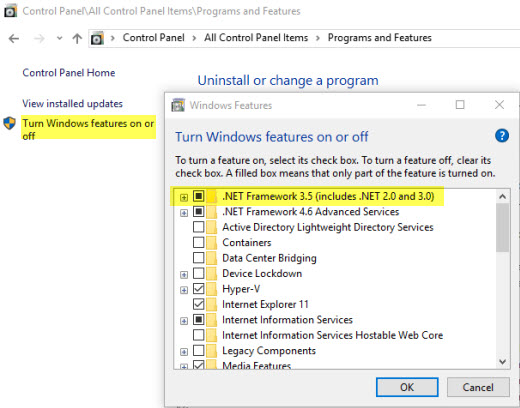
Task: Open the View installed updates link
Action: coord(72,104)
